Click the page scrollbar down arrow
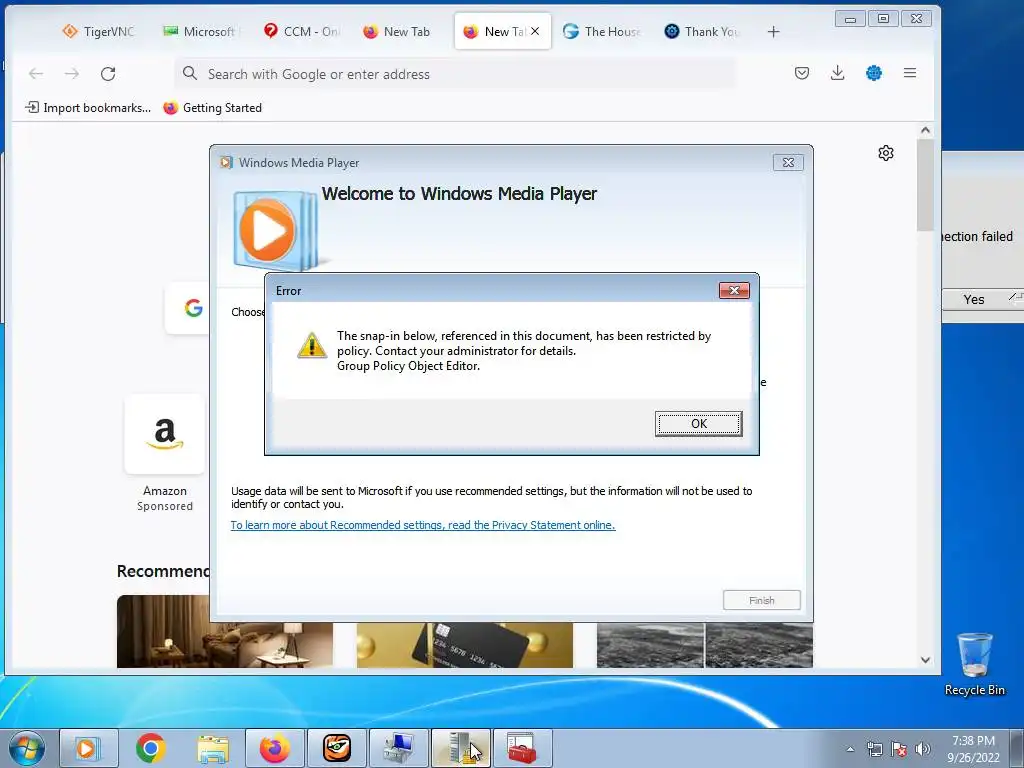Screen dimensions: 1024x768 tap(925, 660)
